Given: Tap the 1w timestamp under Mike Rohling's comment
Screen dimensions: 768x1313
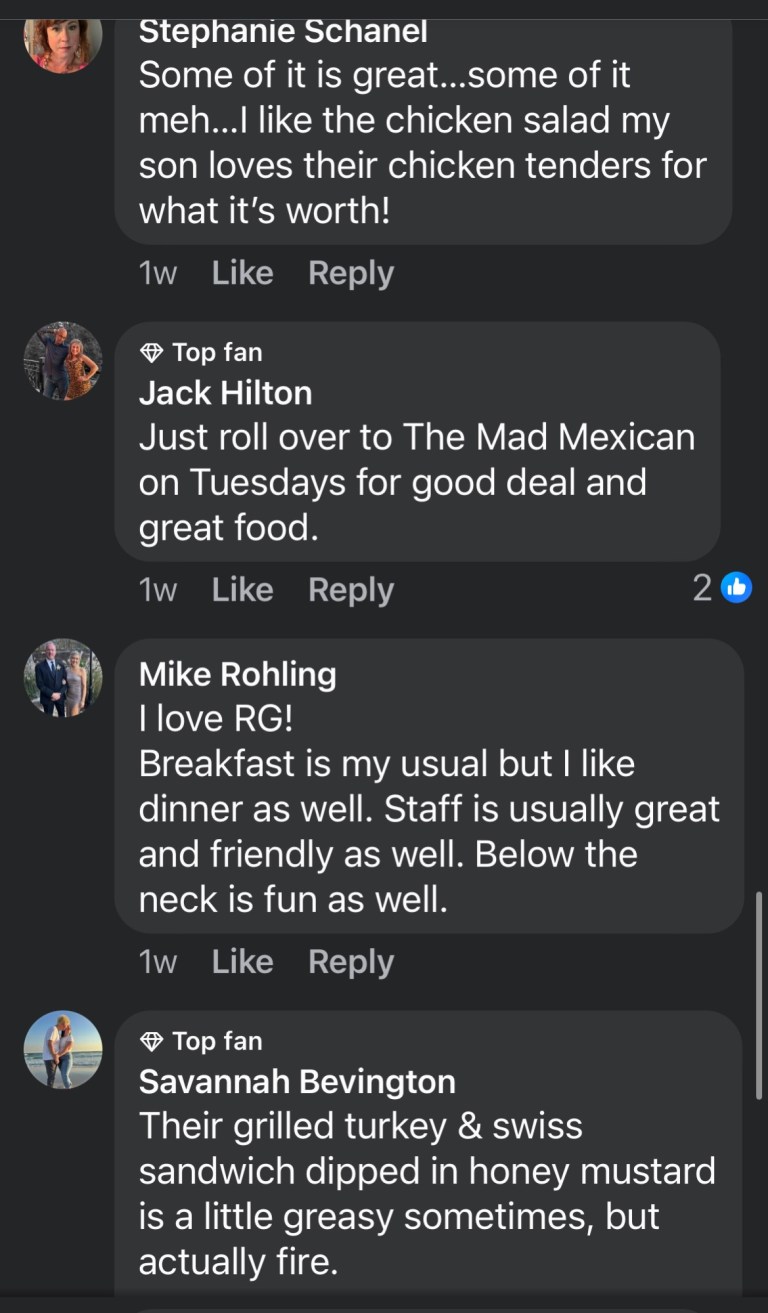Looking at the screenshot, I should point(157,962).
